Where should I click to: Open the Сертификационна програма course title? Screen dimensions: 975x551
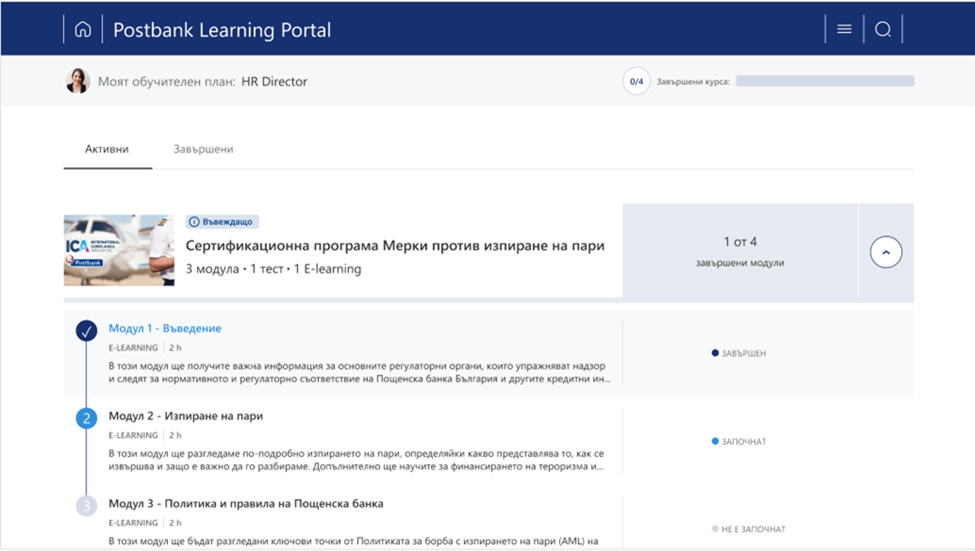point(395,246)
